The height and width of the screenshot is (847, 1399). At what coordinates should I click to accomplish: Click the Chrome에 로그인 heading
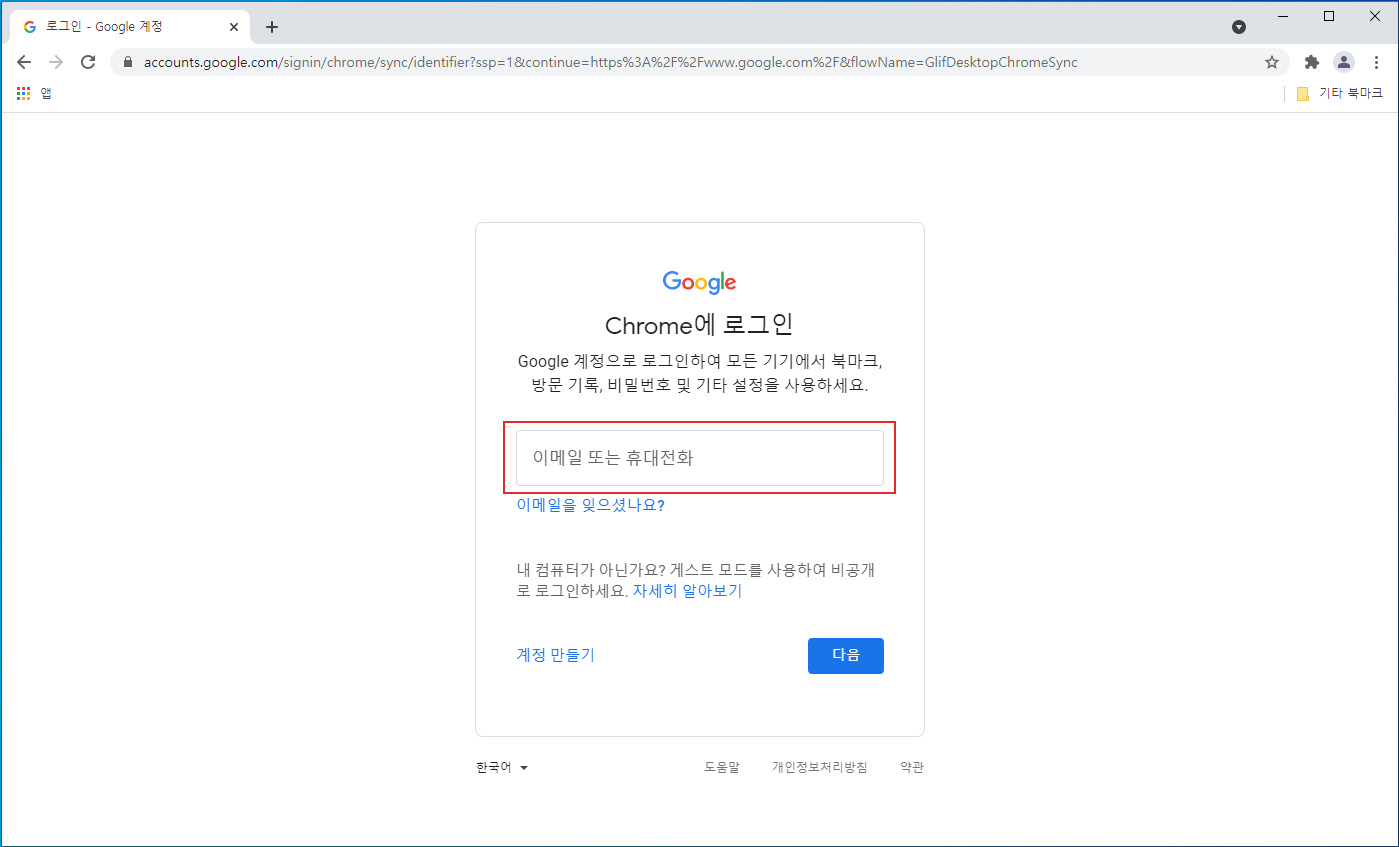tap(700, 325)
